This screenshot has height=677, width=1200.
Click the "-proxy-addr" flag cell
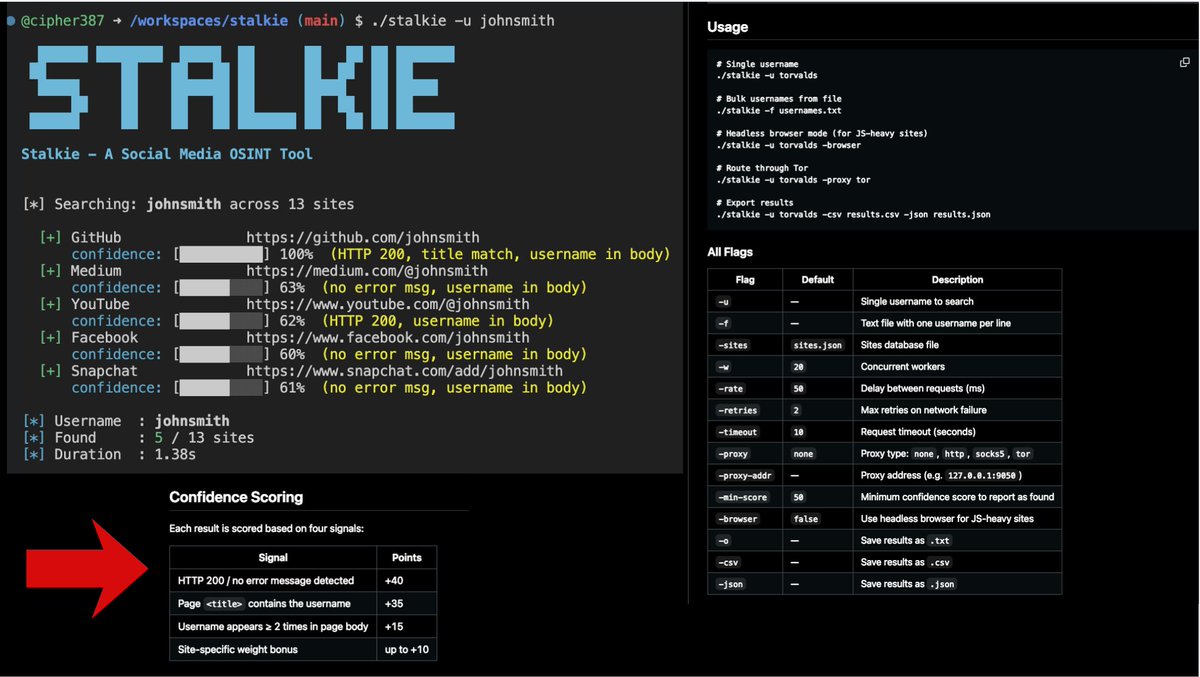pos(744,475)
